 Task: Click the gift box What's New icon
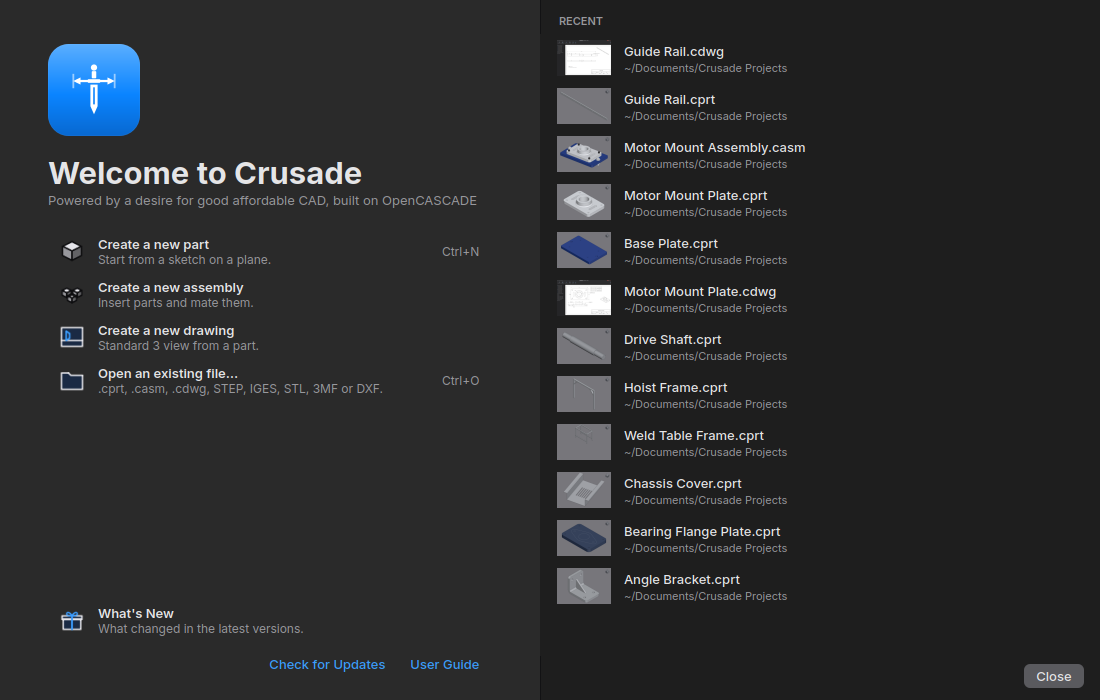[x=72, y=621]
